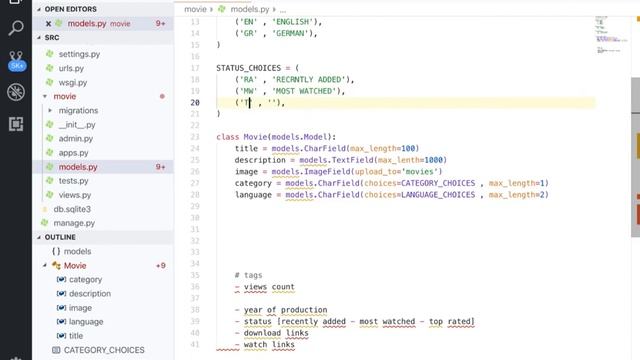Place cursor on STATUS_CHOICES variable
This screenshot has height=360, width=640.
click(x=249, y=68)
